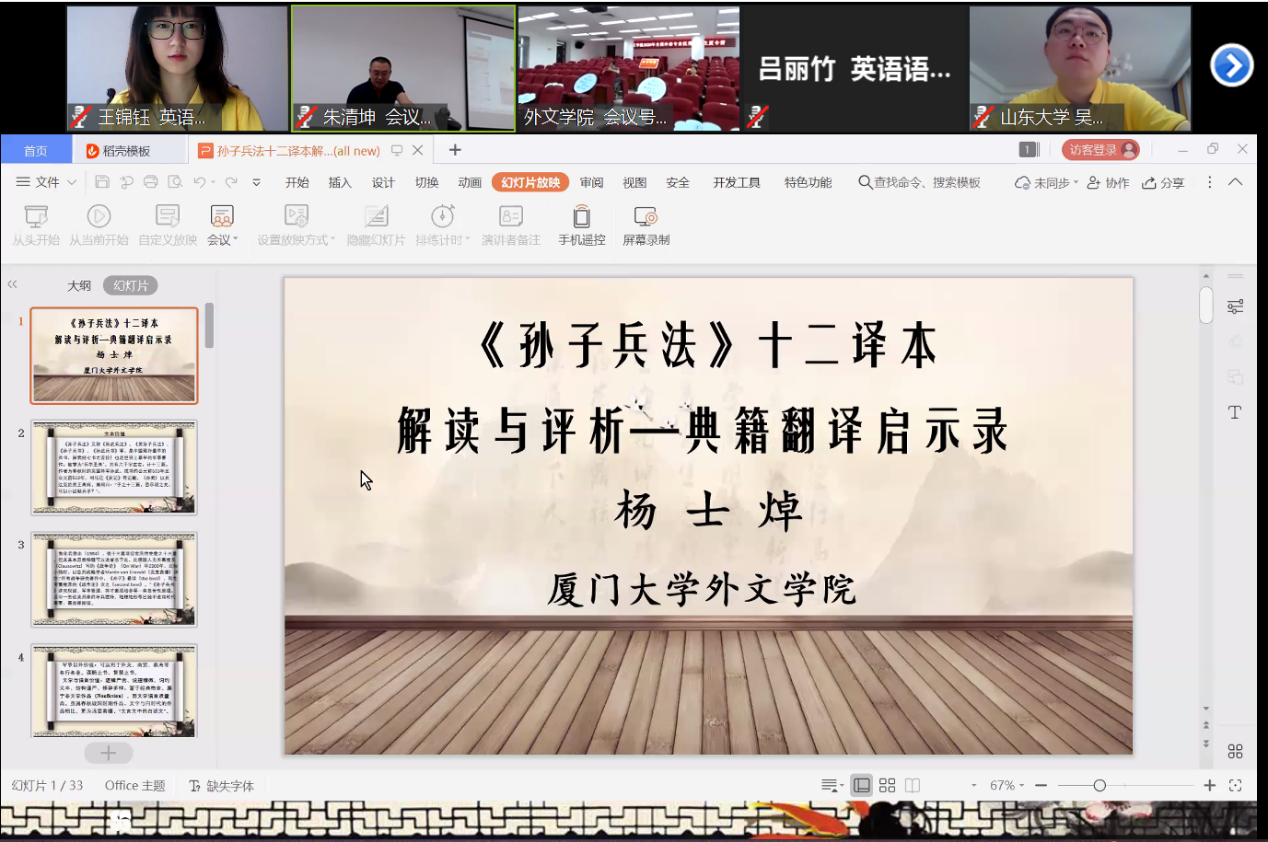Switch to 大纲 outline view
This screenshot has width=1268, height=842.
(79, 286)
